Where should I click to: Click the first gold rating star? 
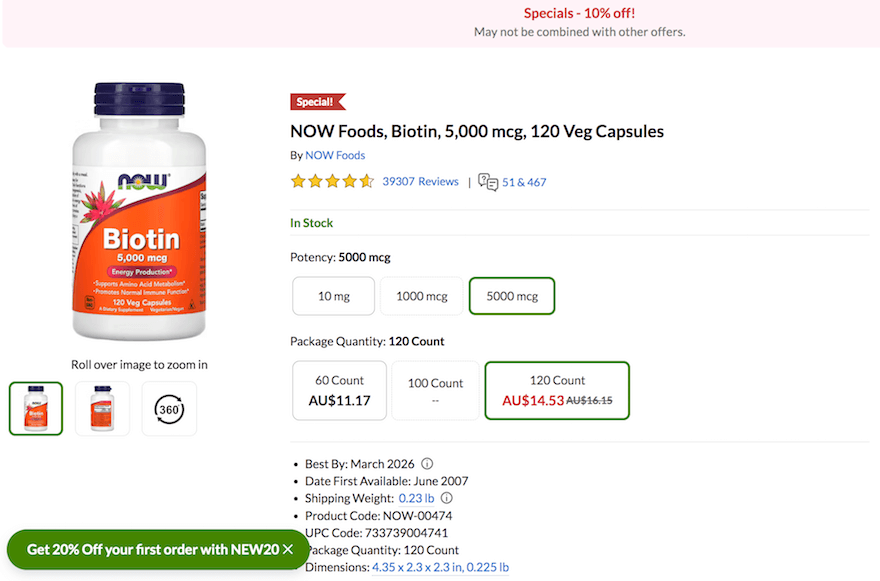(x=298, y=181)
